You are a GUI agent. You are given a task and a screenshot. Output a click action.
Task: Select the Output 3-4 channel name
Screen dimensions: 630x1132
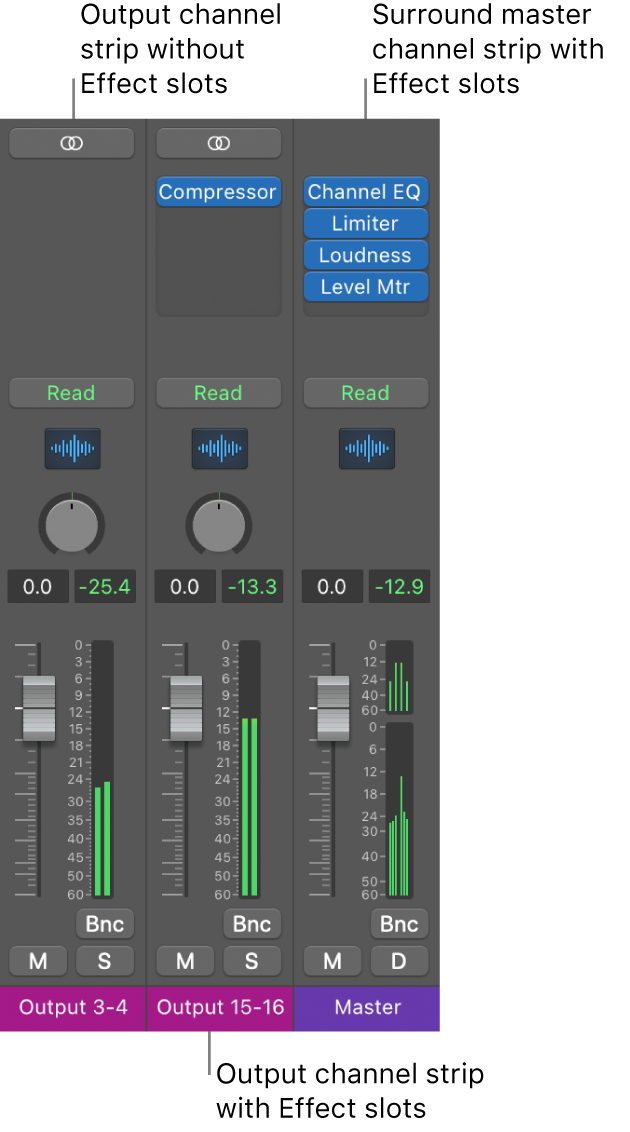tap(73, 1008)
